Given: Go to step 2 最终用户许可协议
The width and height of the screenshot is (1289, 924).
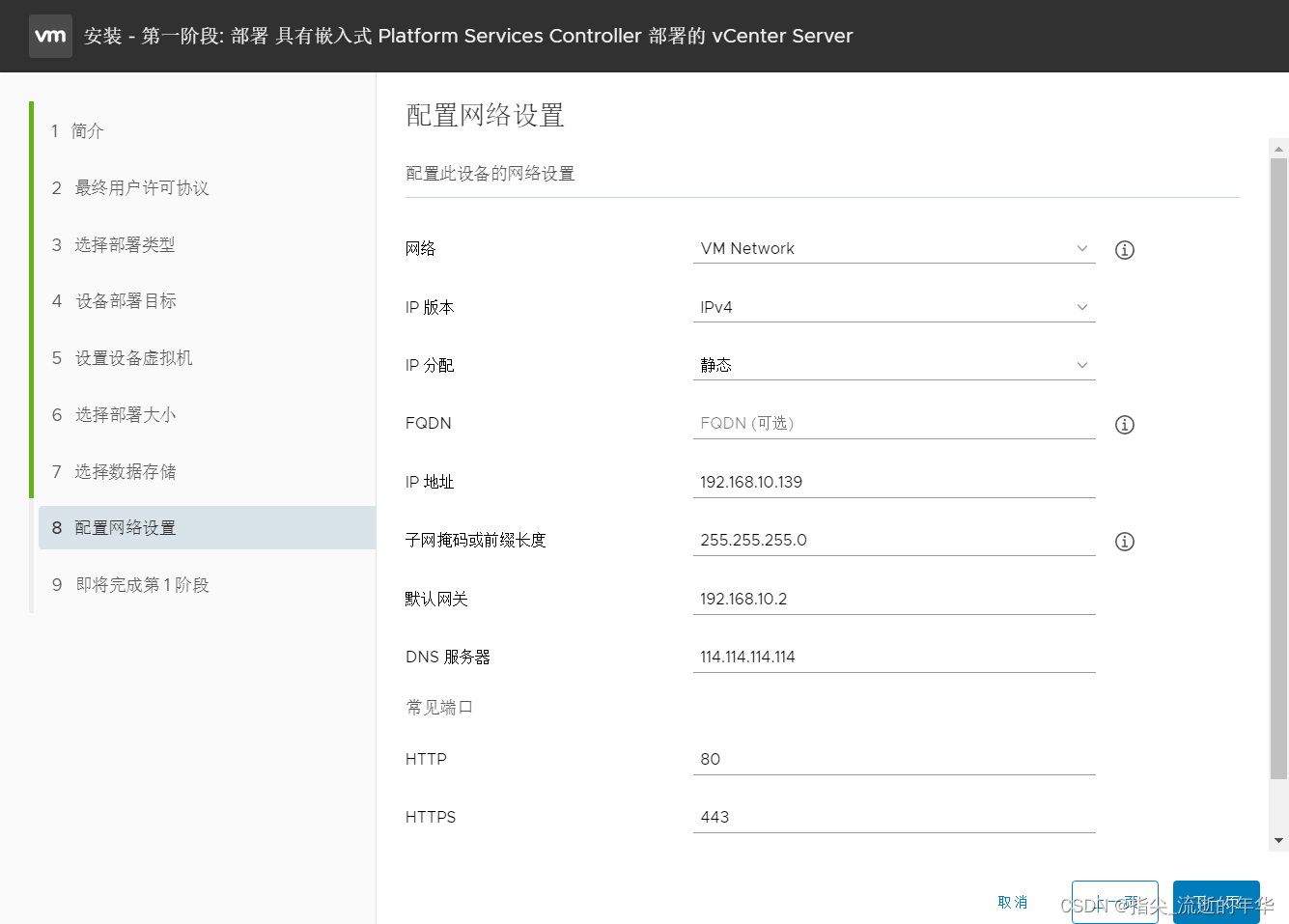Looking at the screenshot, I should pyautogui.click(x=130, y=187).
